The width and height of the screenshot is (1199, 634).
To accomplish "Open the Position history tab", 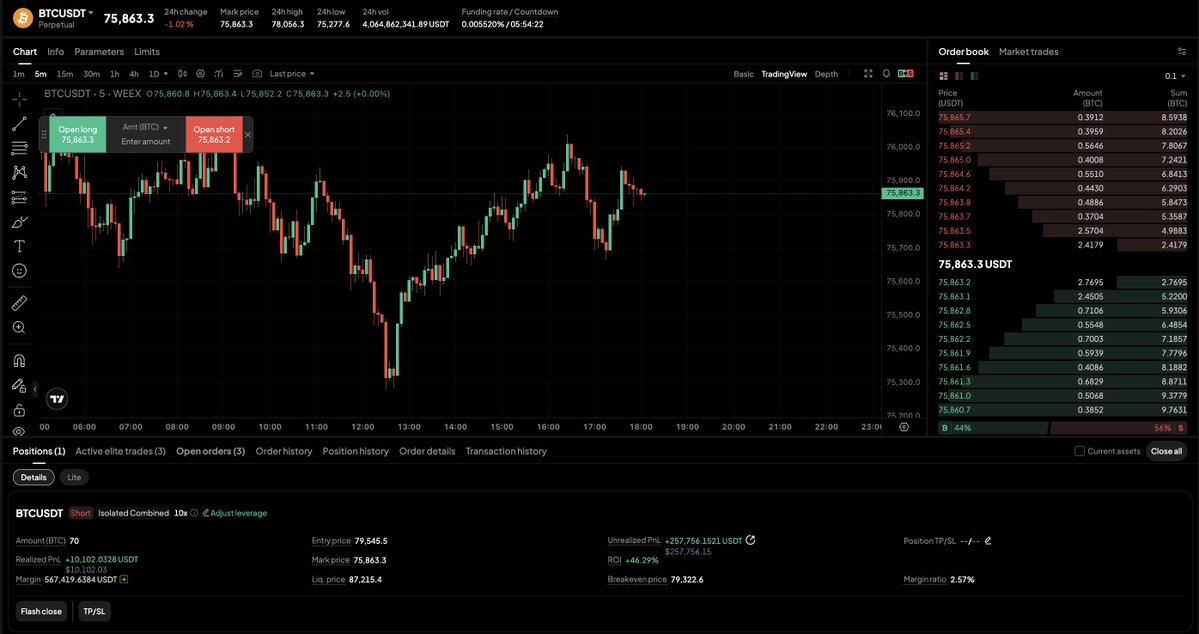I will tap(356, 451).
